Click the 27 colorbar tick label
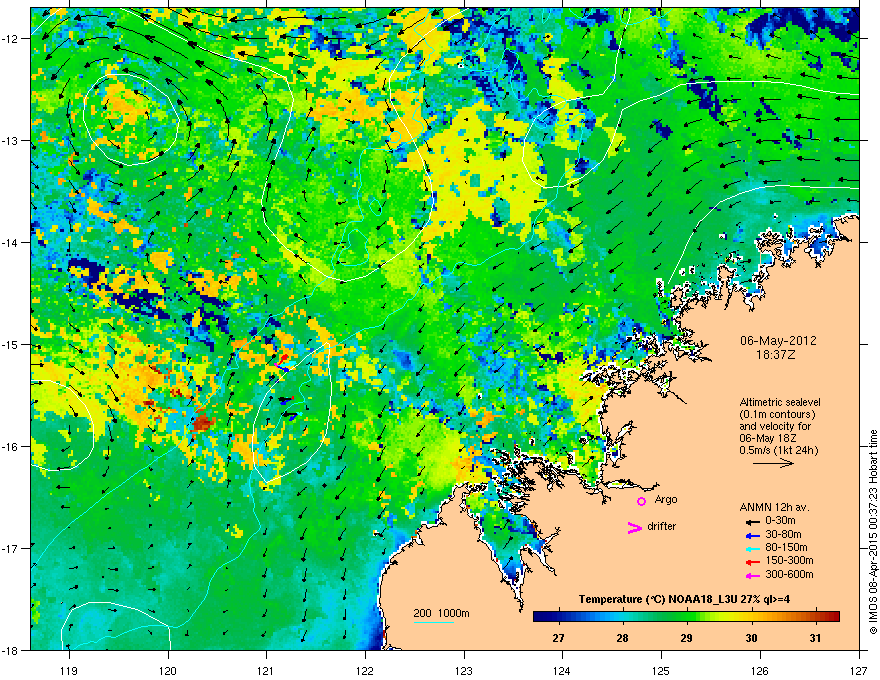 pos(558,638)
